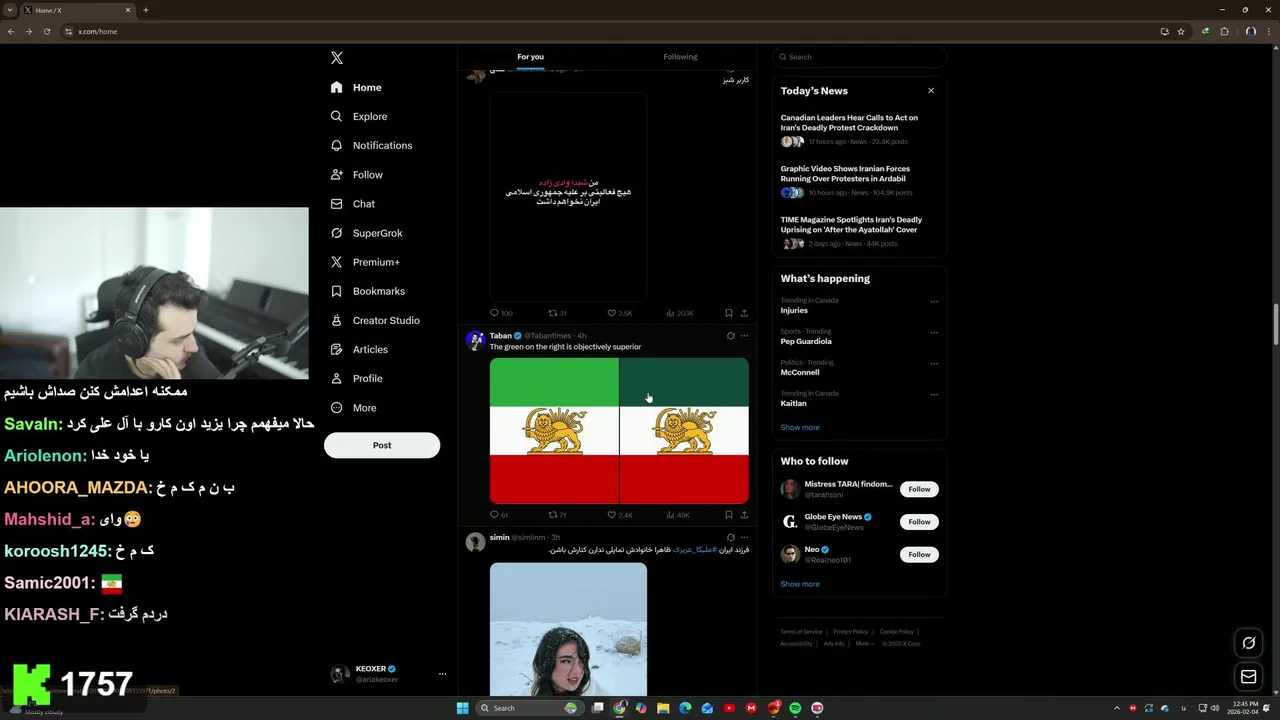Open more menu on Taban's post
This screenshot has height=720, width=1280.
click(744, 336)
